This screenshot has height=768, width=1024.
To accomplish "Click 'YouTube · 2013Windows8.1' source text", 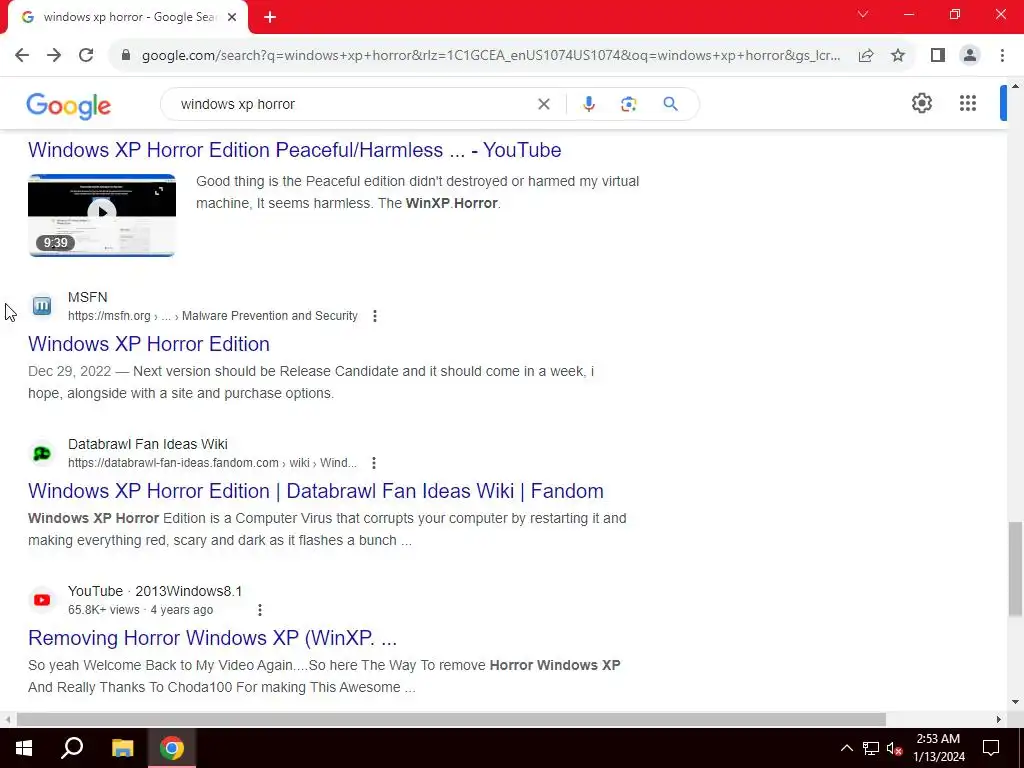I will click(155, 591).
